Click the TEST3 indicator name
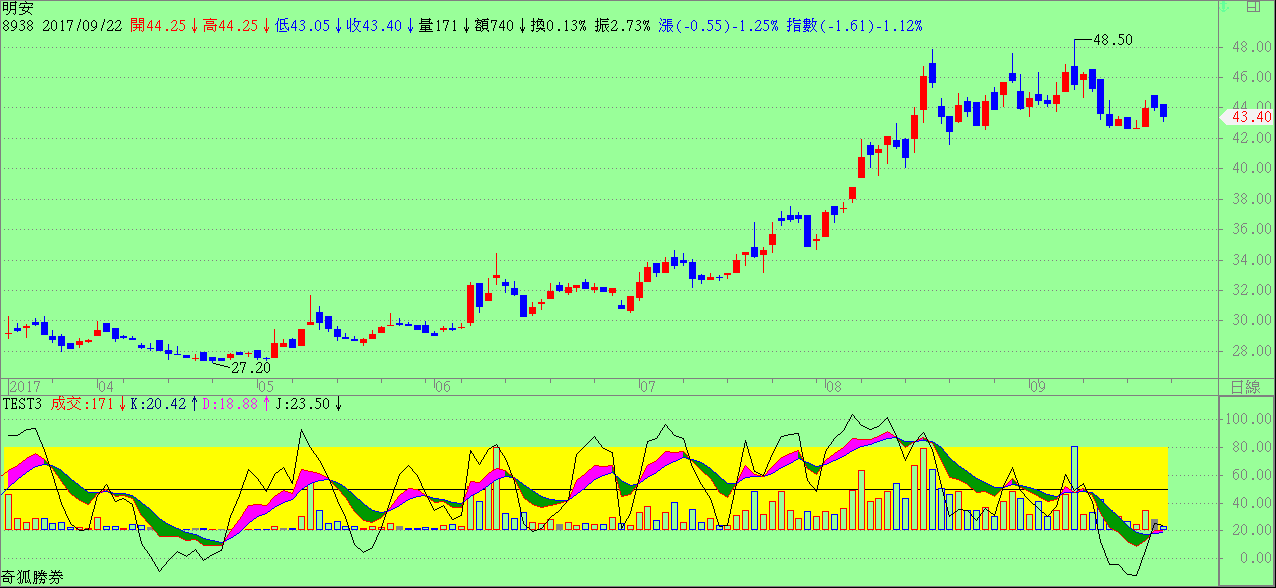This screenshot has width=1276, height=588. pyautogui.click(x=22, y=404)
